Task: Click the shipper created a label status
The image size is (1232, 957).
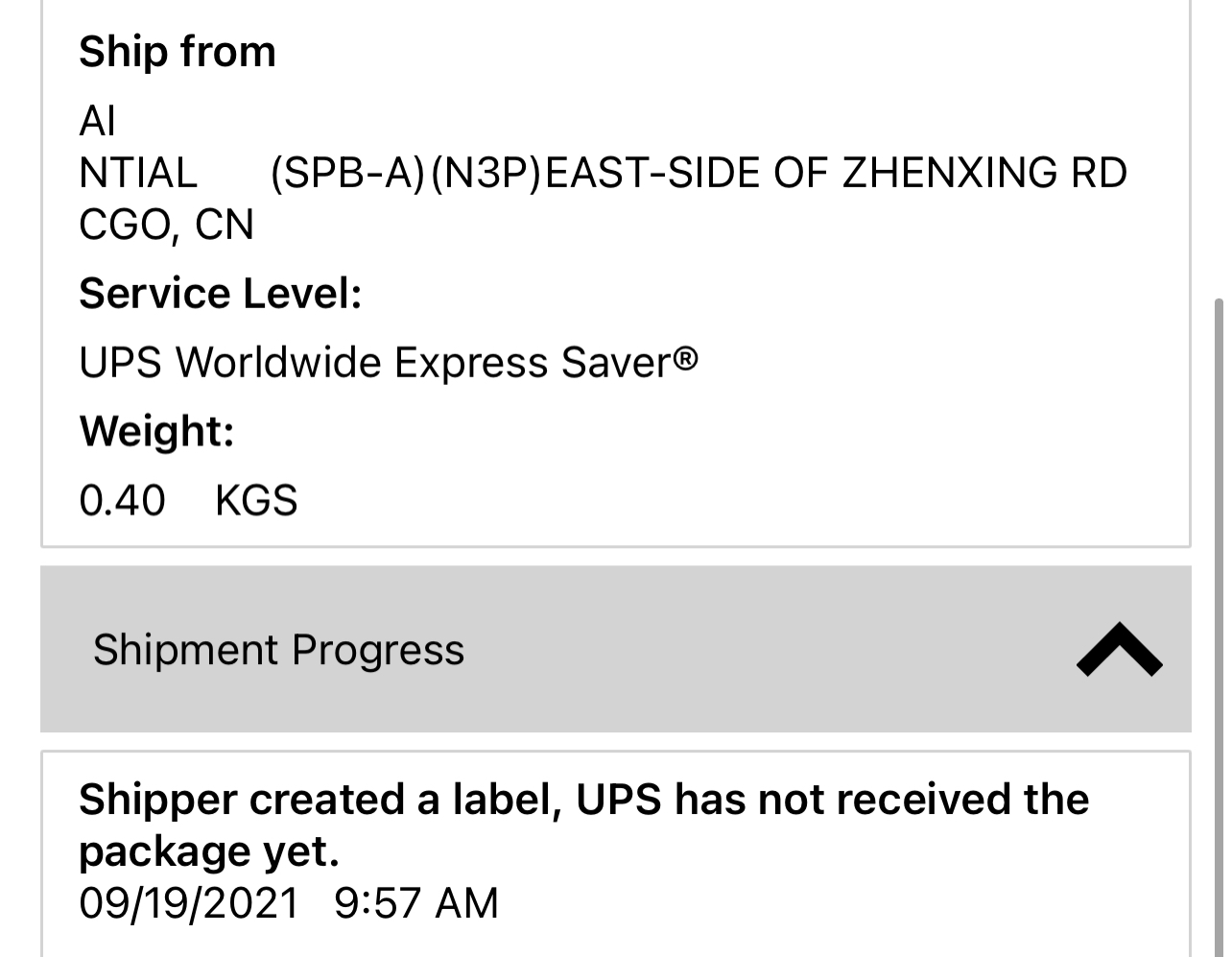Action: point(583,800)
